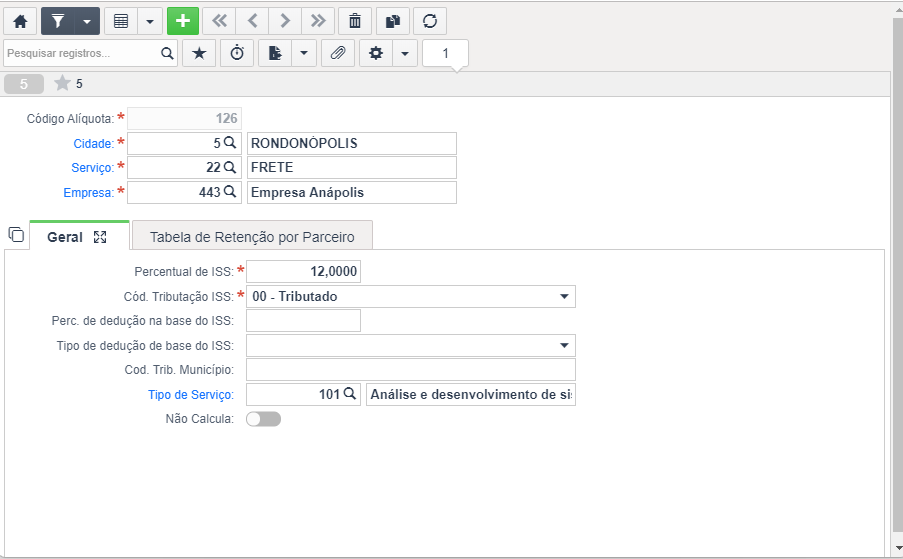Open Tipo de dedução de base dropdown
903x559 pixels.
pos(411,345)
